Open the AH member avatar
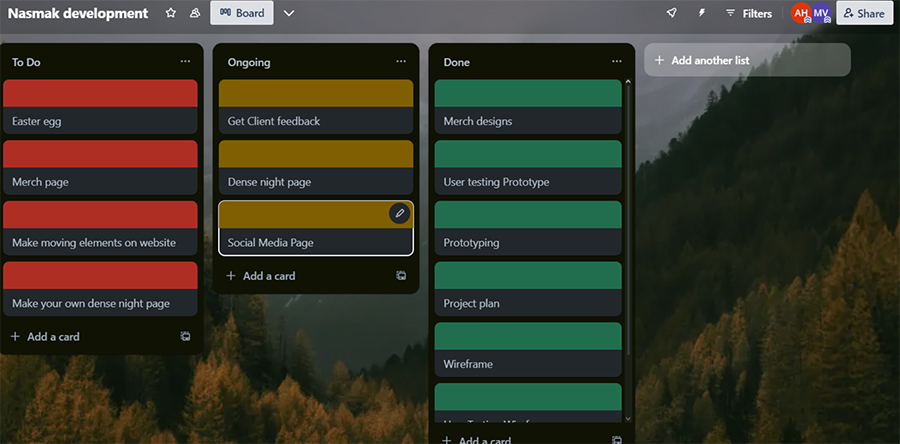This screenshot has height=444, width=900. pyautogui.click(x=800, y=13)
